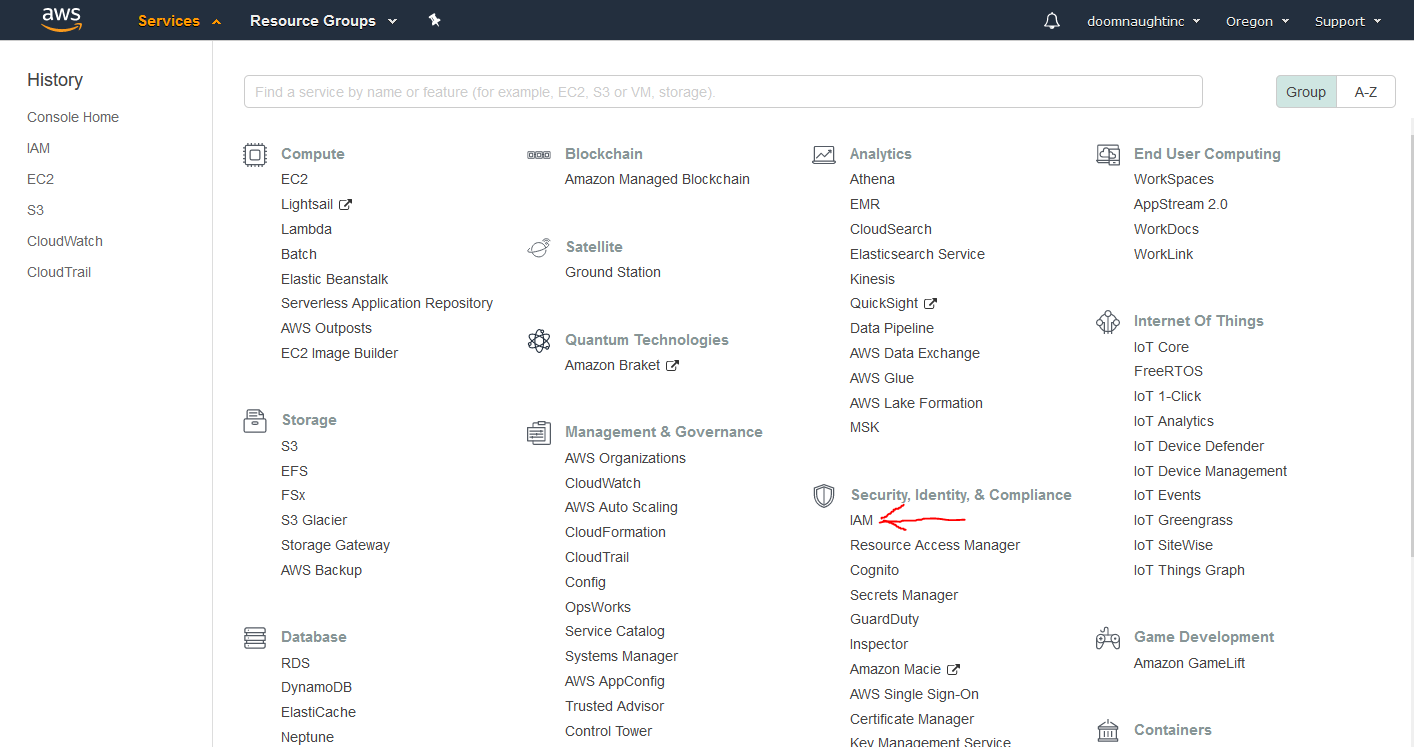Click the Satellite category icon

tap(539, 247)
